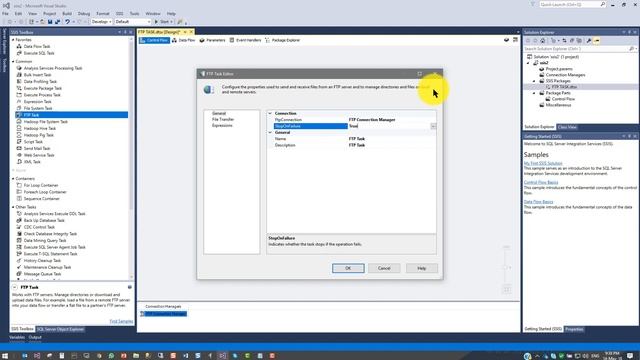640x360 pixels.
Task: Collapse the Other Tasks toolbox group
Action: (13, 207)
